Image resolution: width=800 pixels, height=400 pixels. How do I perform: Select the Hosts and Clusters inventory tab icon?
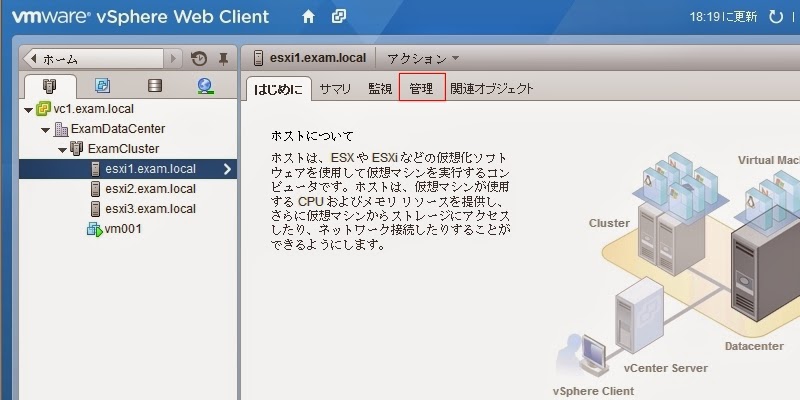coord(49,86)
